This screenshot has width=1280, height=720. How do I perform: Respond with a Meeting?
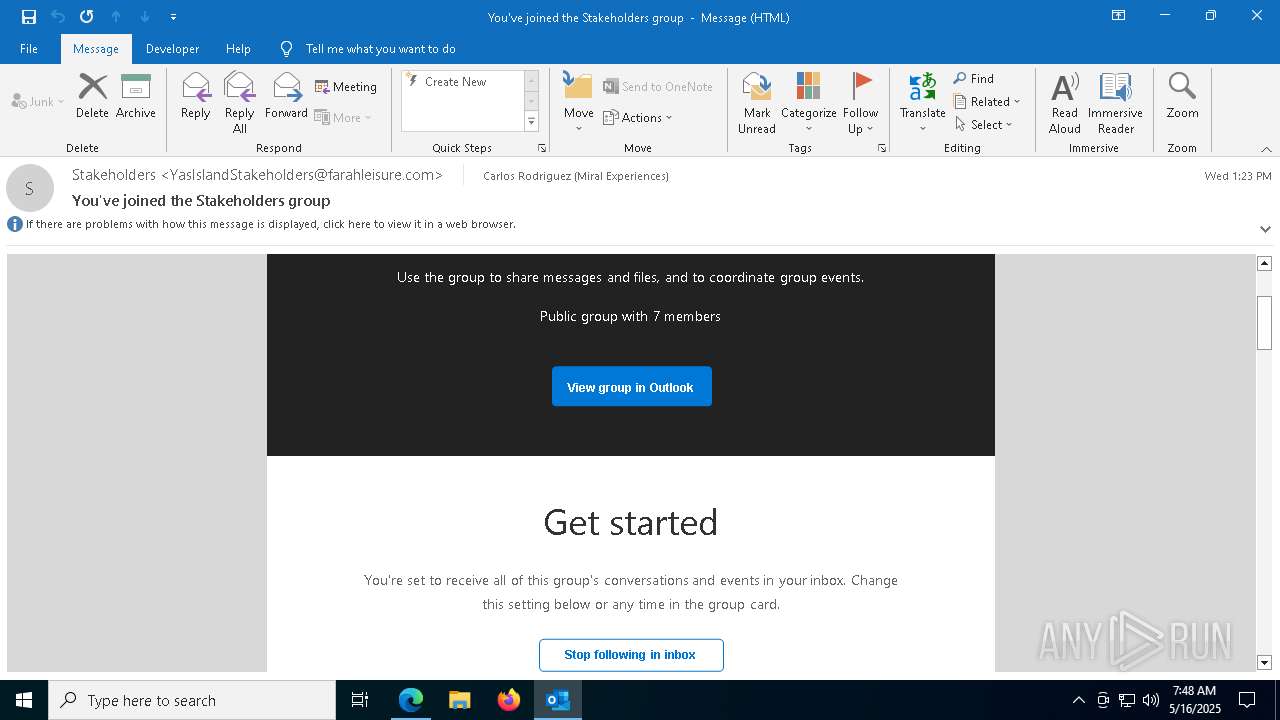(346, 87)
